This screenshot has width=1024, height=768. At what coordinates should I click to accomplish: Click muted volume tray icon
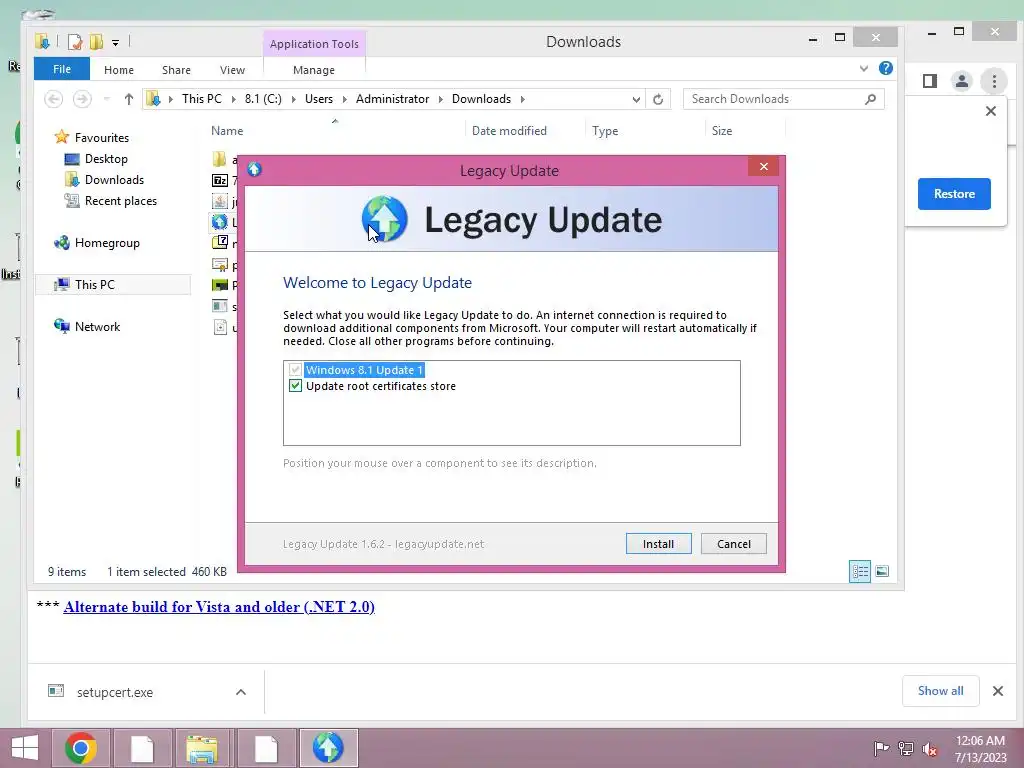(929, 749)
